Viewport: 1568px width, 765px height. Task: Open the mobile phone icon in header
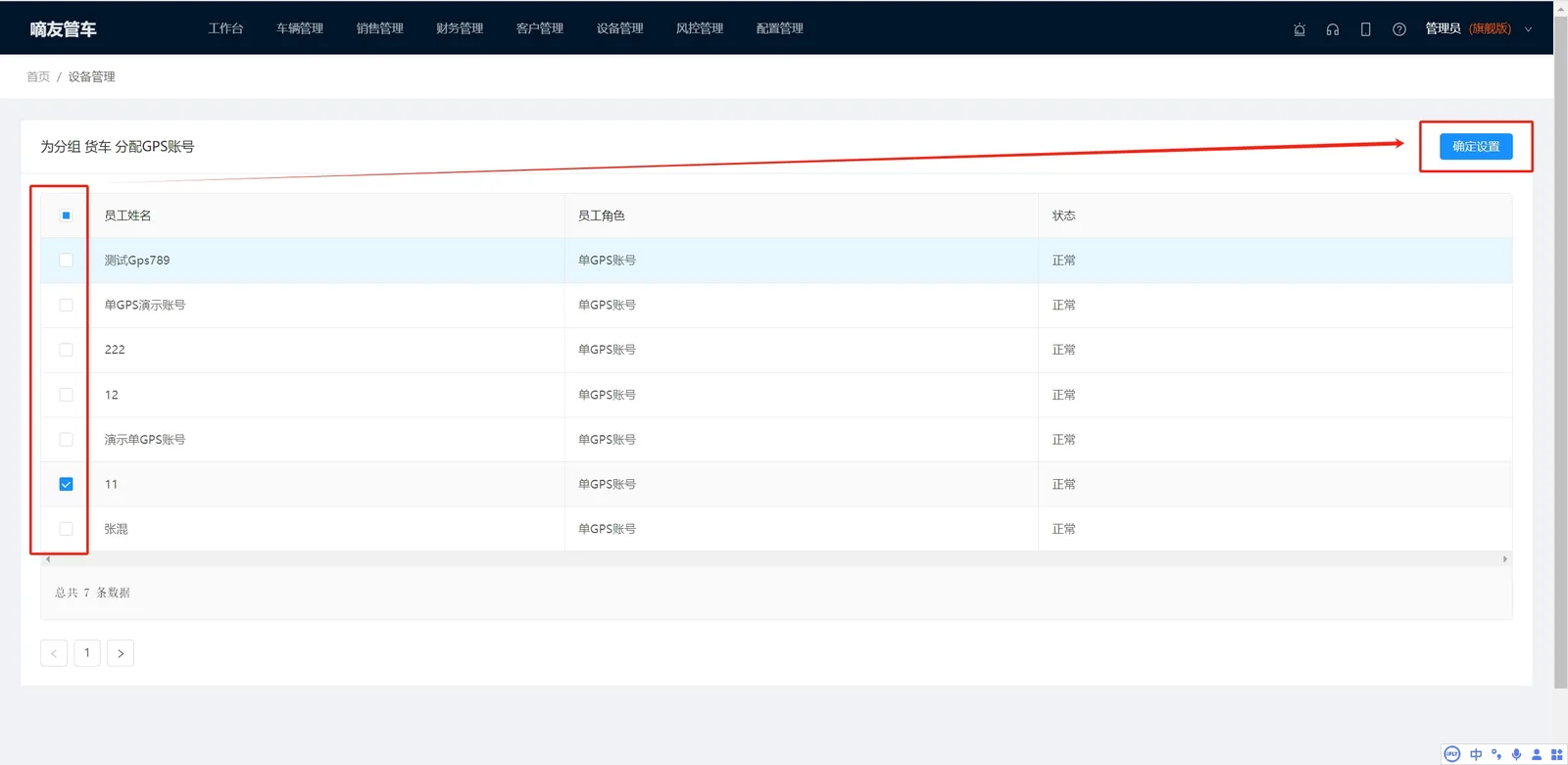pyautogui.click(x=1365, y=29)
